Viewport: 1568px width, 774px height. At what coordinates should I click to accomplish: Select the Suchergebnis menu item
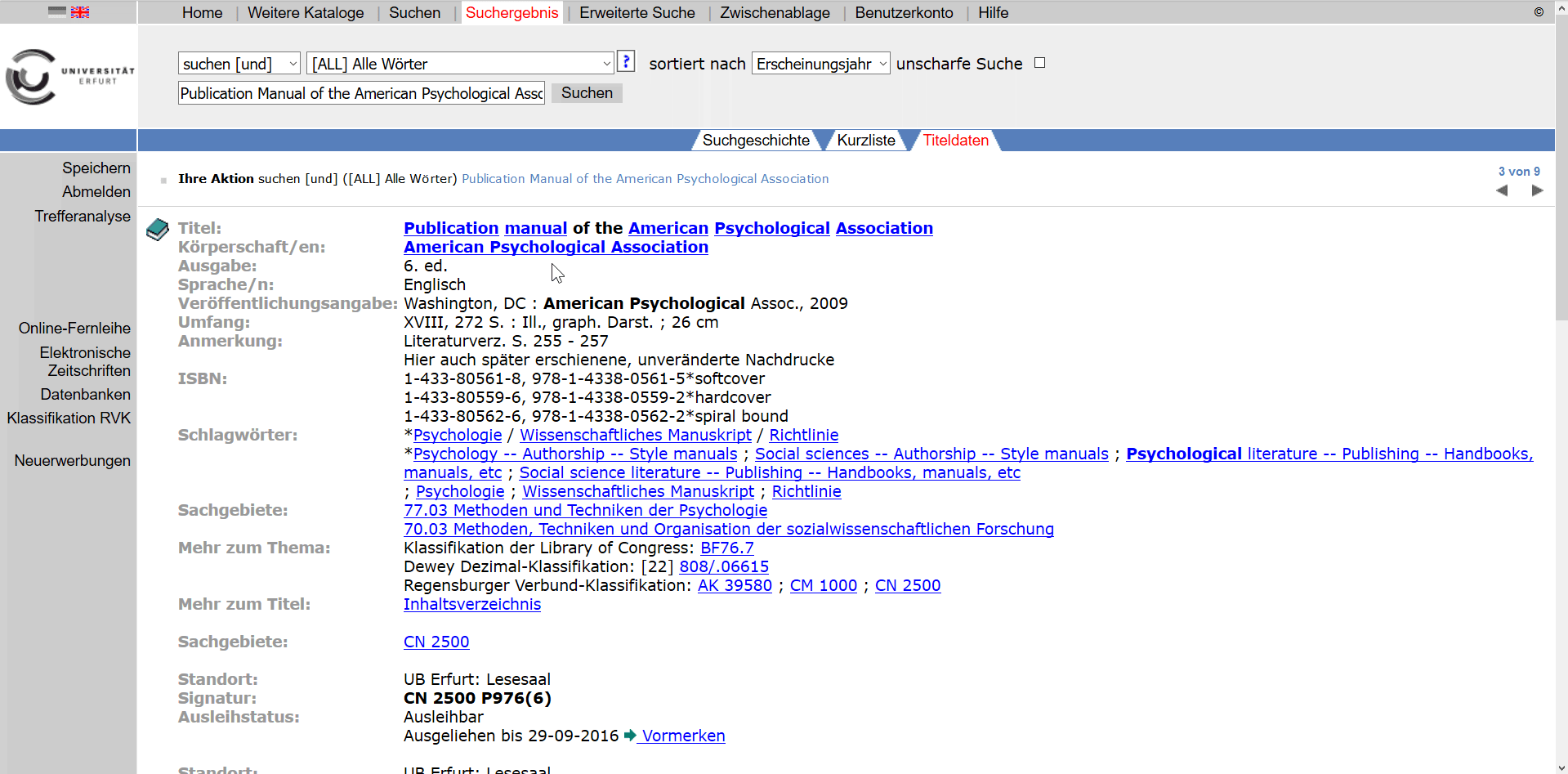(x=512, y=13)
